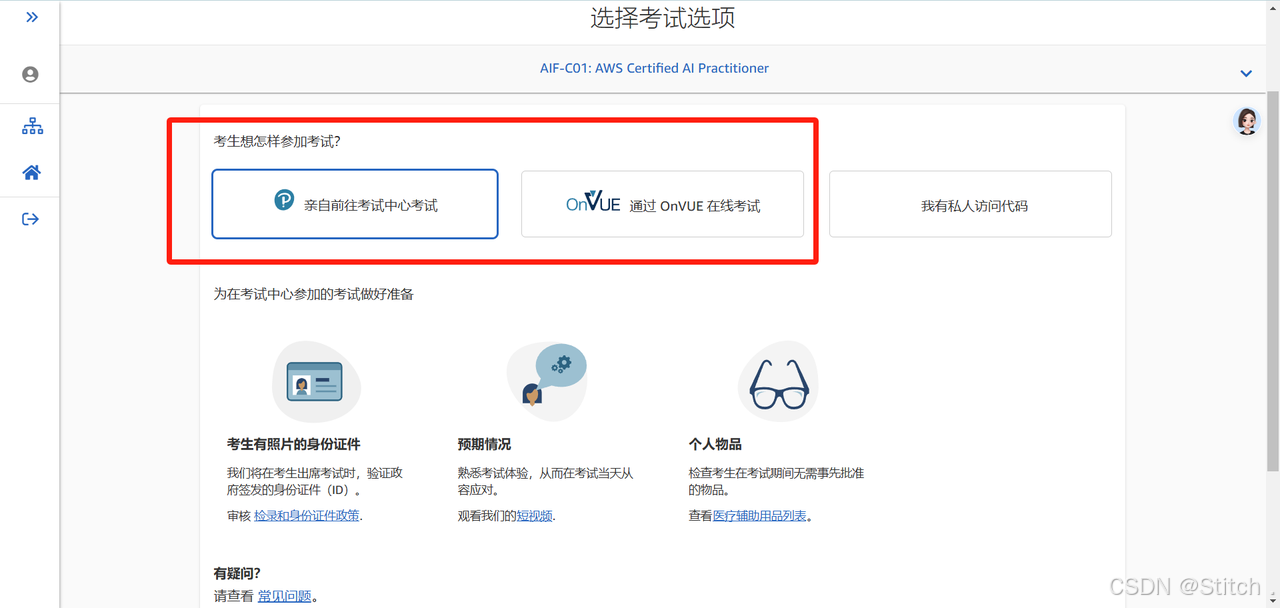Open the 短视频 link

pos(534,516)
